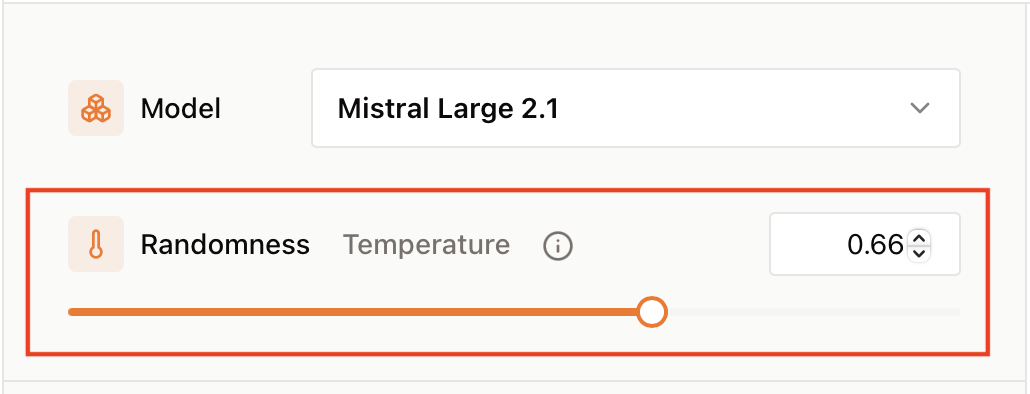
Task: Set slider to minimum at track's left end
Action: tap(71, 312)
